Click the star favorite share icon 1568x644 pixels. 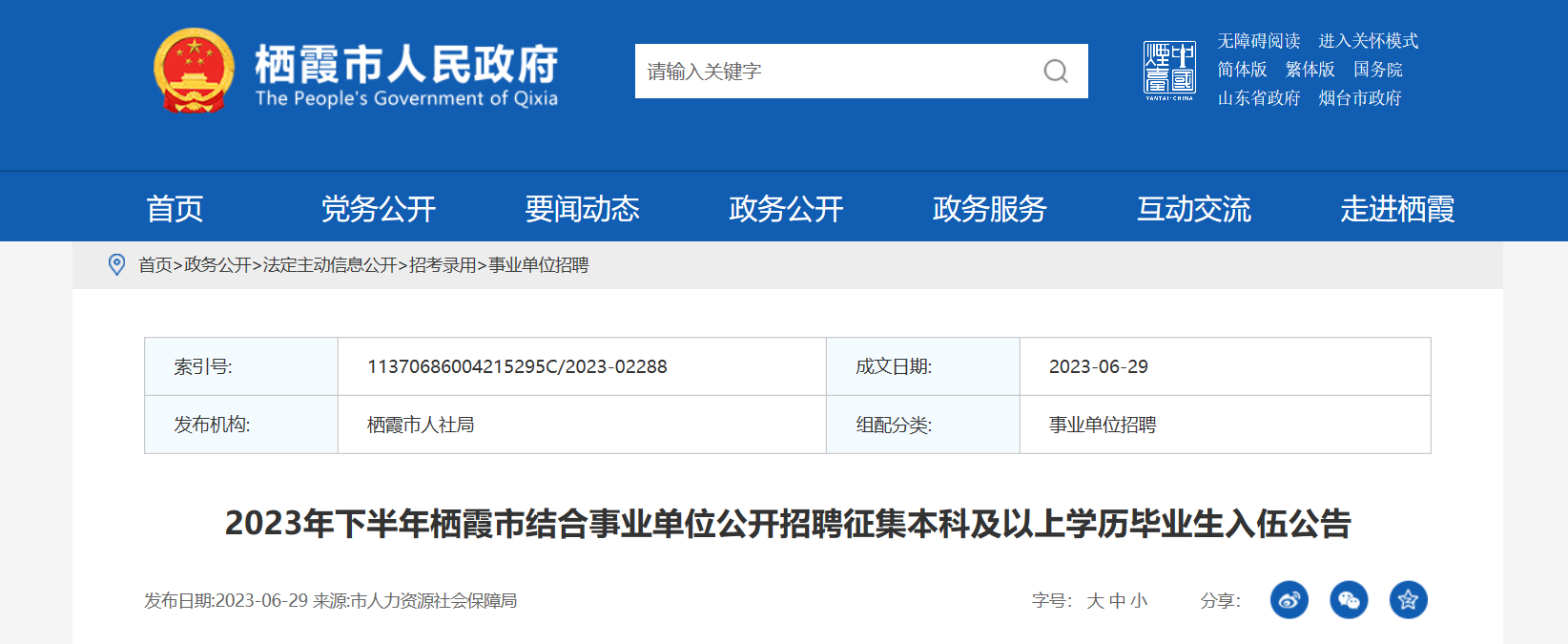1408,600
